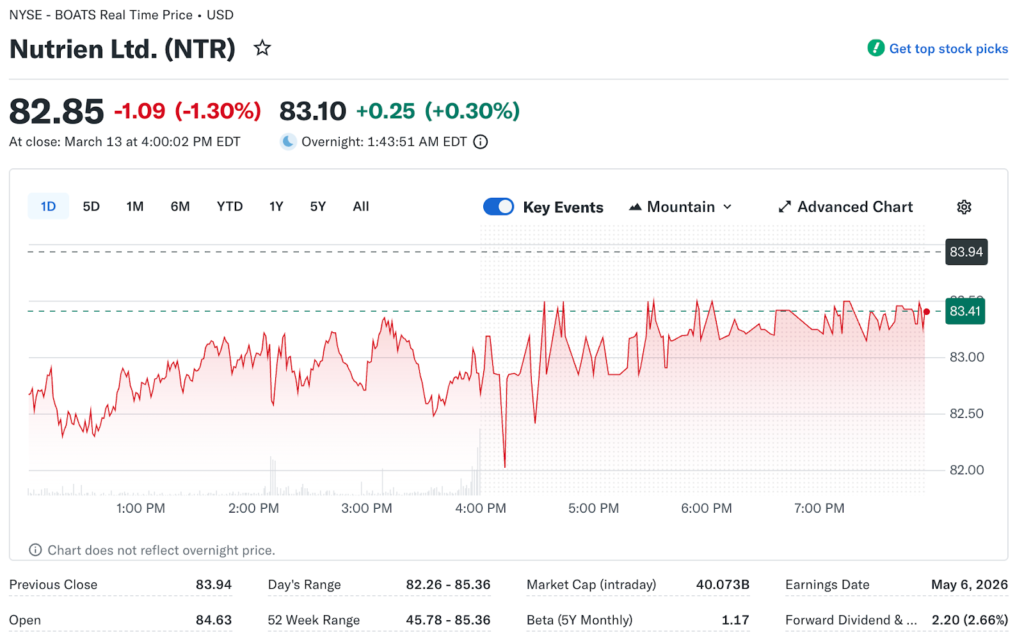Click the Advanced Chart expand arrows icon
1024x640 pixels.
click(785, 207)
